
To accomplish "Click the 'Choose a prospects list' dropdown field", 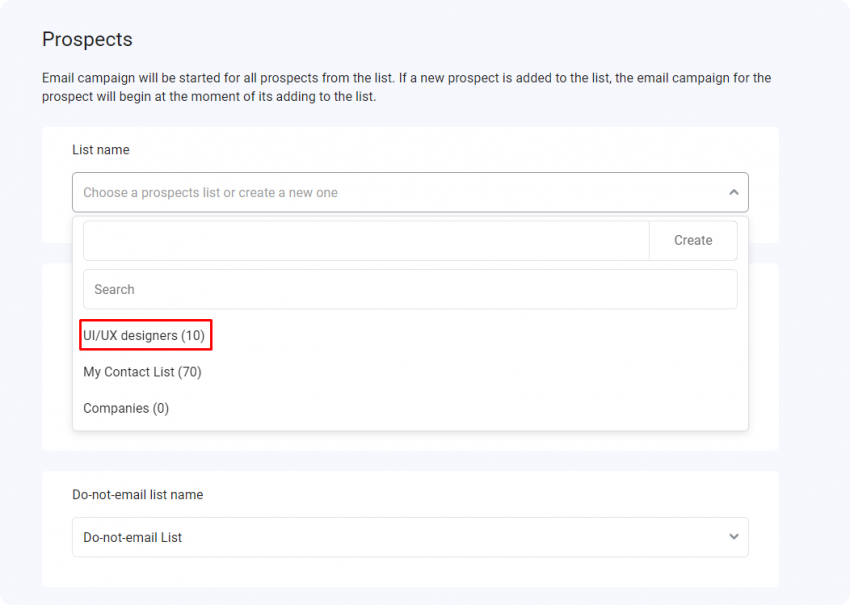I will 410,192.
